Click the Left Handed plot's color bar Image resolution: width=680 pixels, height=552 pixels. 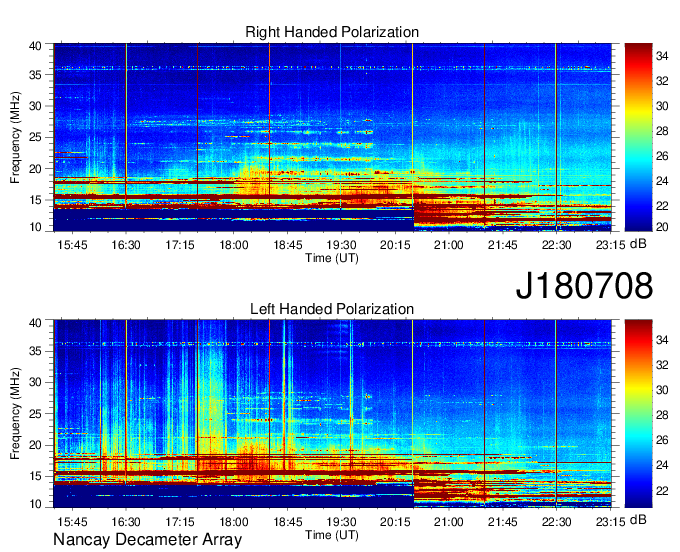[638, 414]
